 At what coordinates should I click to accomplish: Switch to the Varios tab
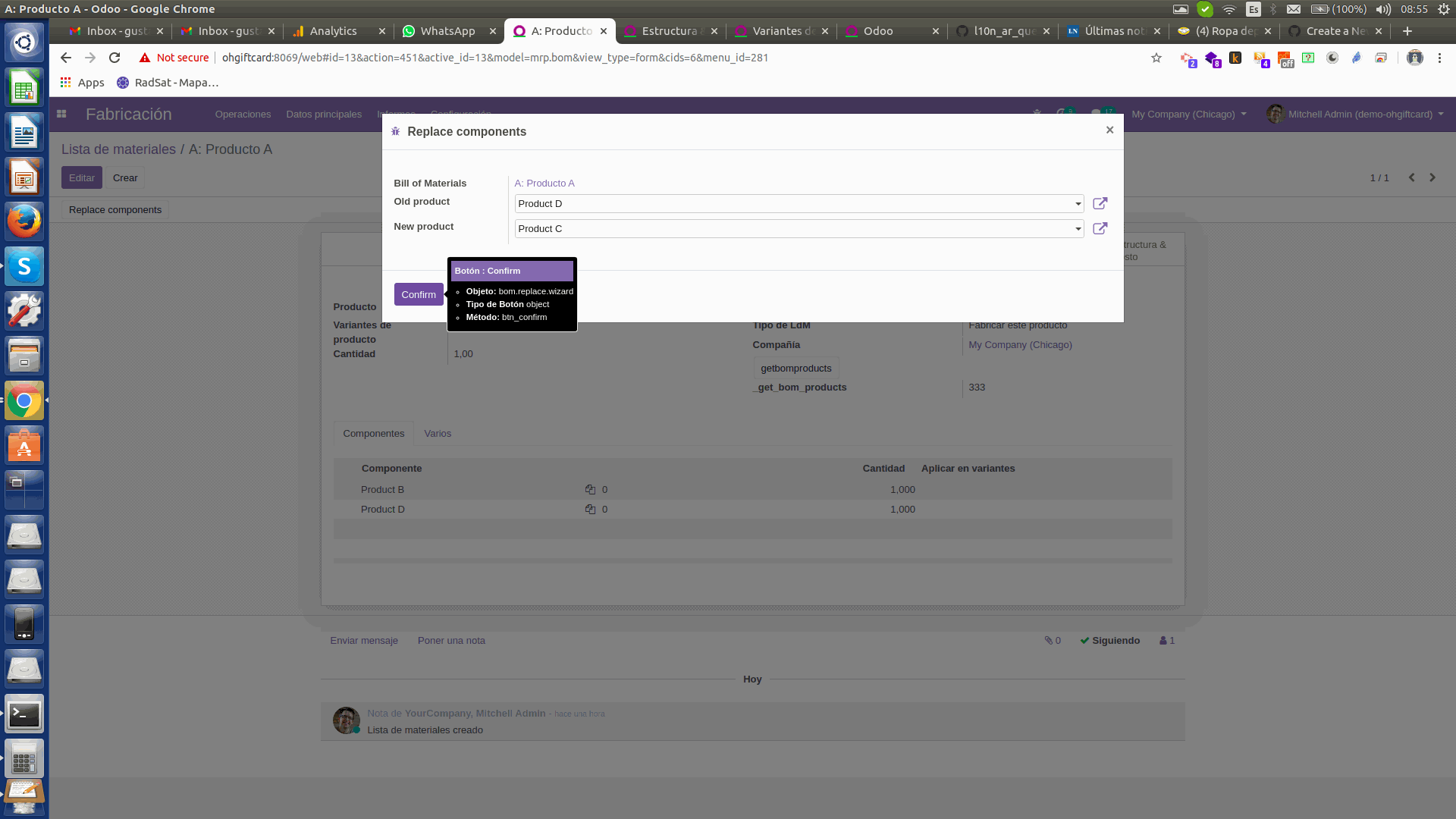pyautogui.click(x=438, y=434)
